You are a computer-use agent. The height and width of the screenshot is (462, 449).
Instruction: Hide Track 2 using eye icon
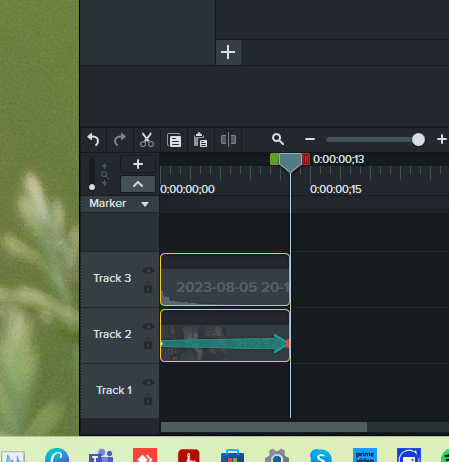(148, 327)
